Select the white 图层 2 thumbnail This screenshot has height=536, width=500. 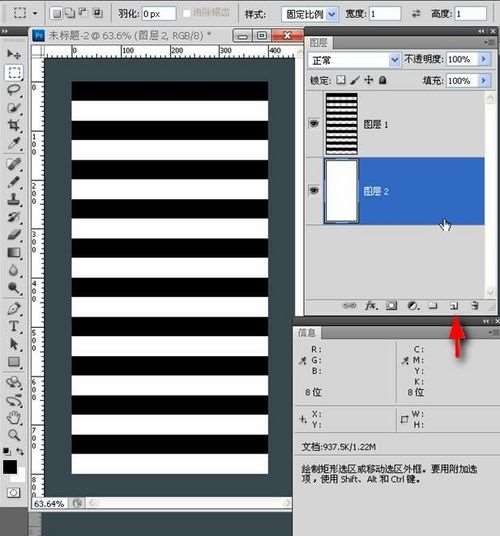(341, 191)
